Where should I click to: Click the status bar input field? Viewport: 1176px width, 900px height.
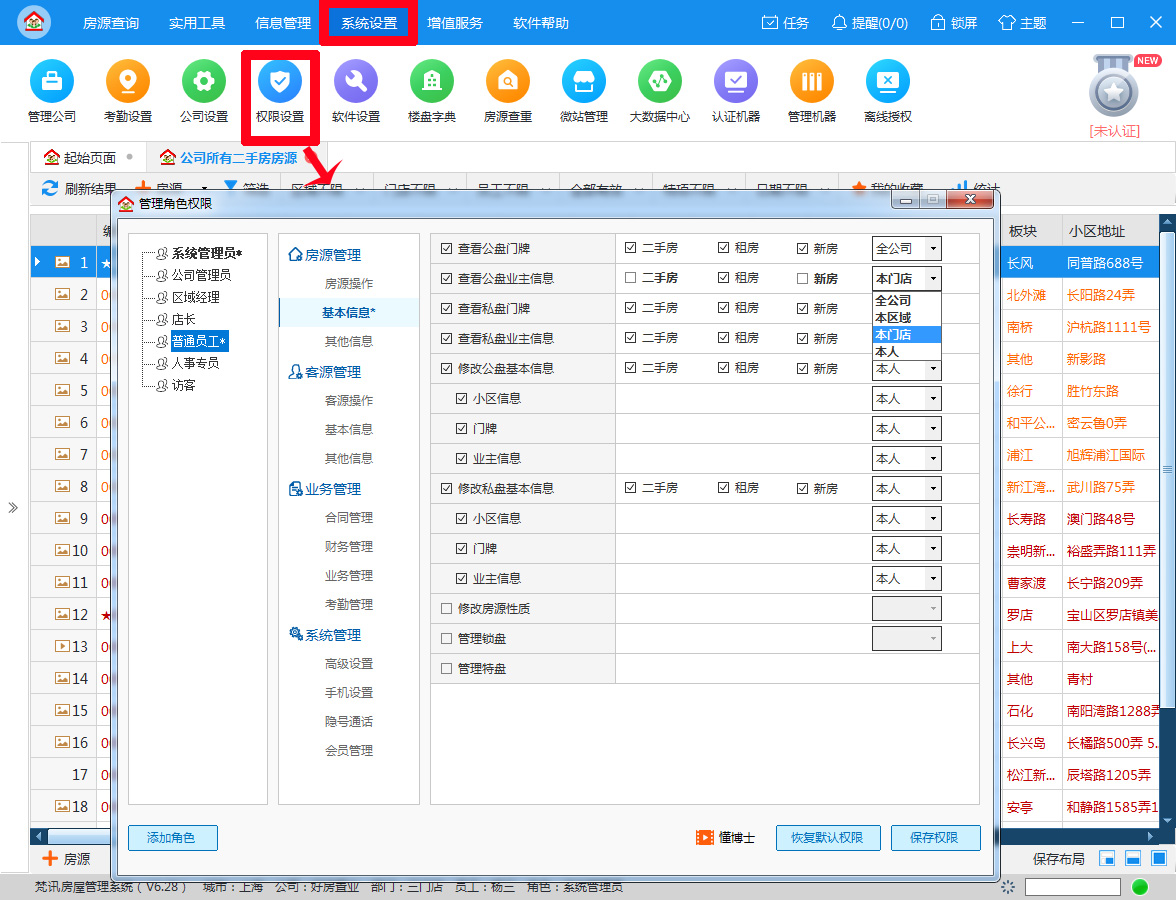tap(1072, 887)
